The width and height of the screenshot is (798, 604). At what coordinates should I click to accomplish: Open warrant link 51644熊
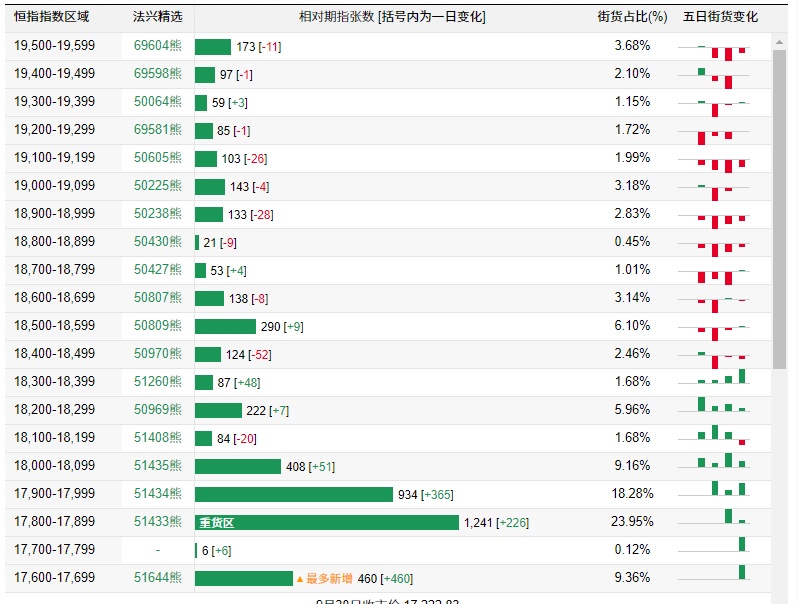click(x=158, y=578)
